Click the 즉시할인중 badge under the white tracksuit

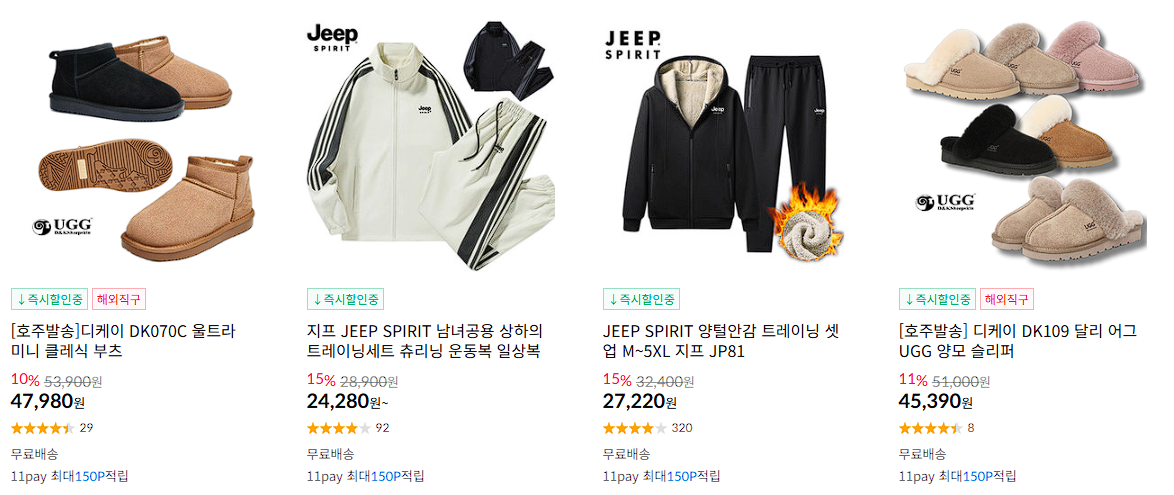pos(346,299)
